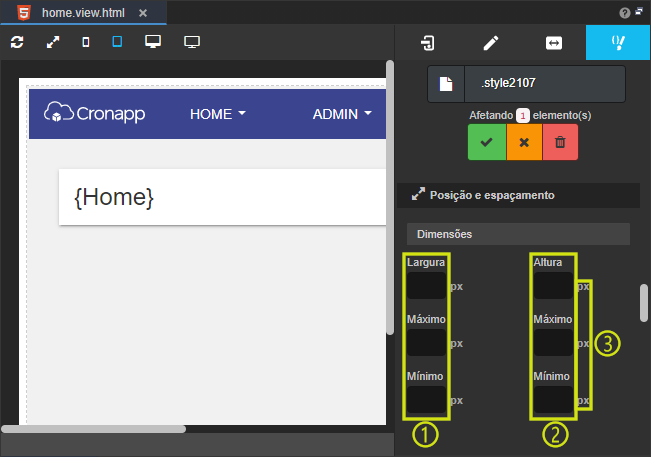Open the px unit selector for Altura
The width and height of the screenshot is (651, 457).
click(583, 286)
